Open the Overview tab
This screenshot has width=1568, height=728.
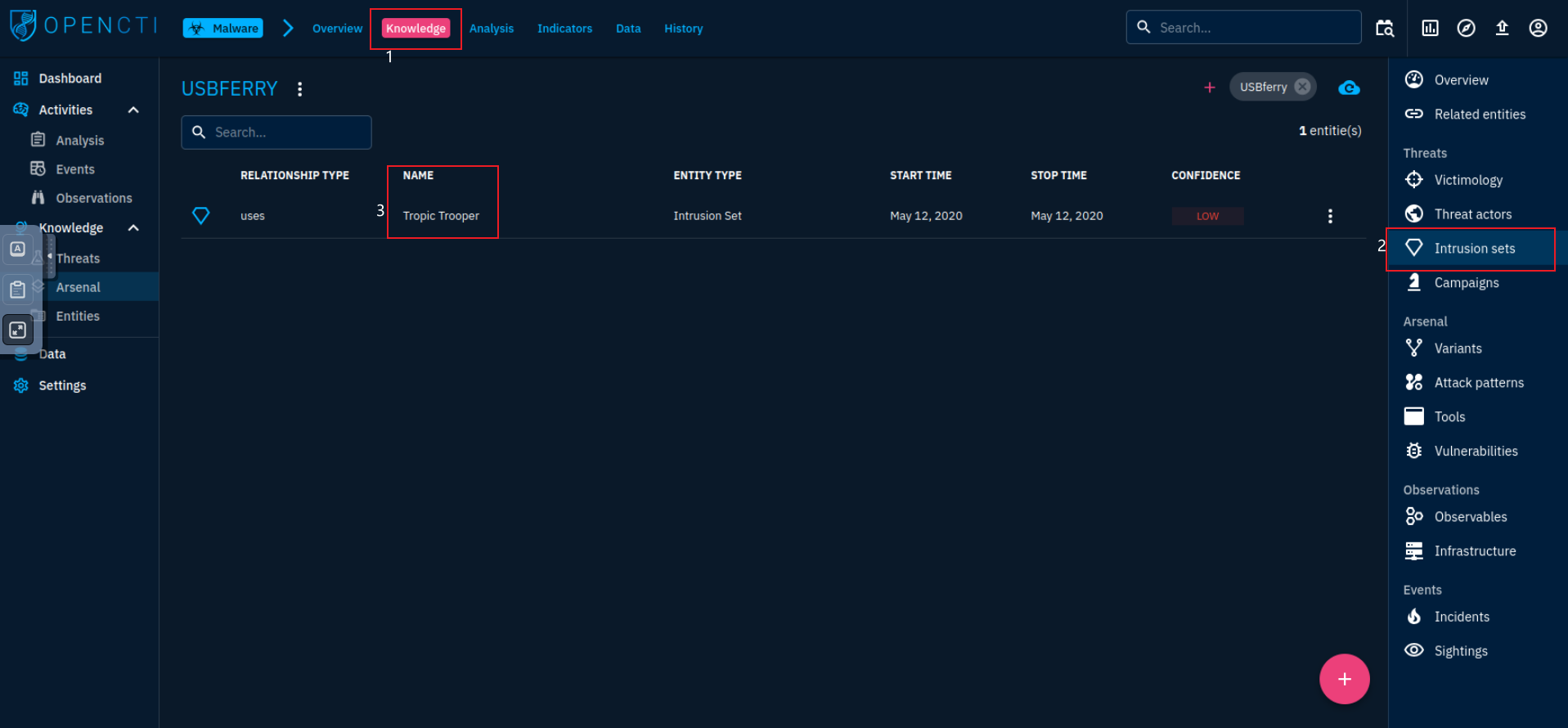337,28
